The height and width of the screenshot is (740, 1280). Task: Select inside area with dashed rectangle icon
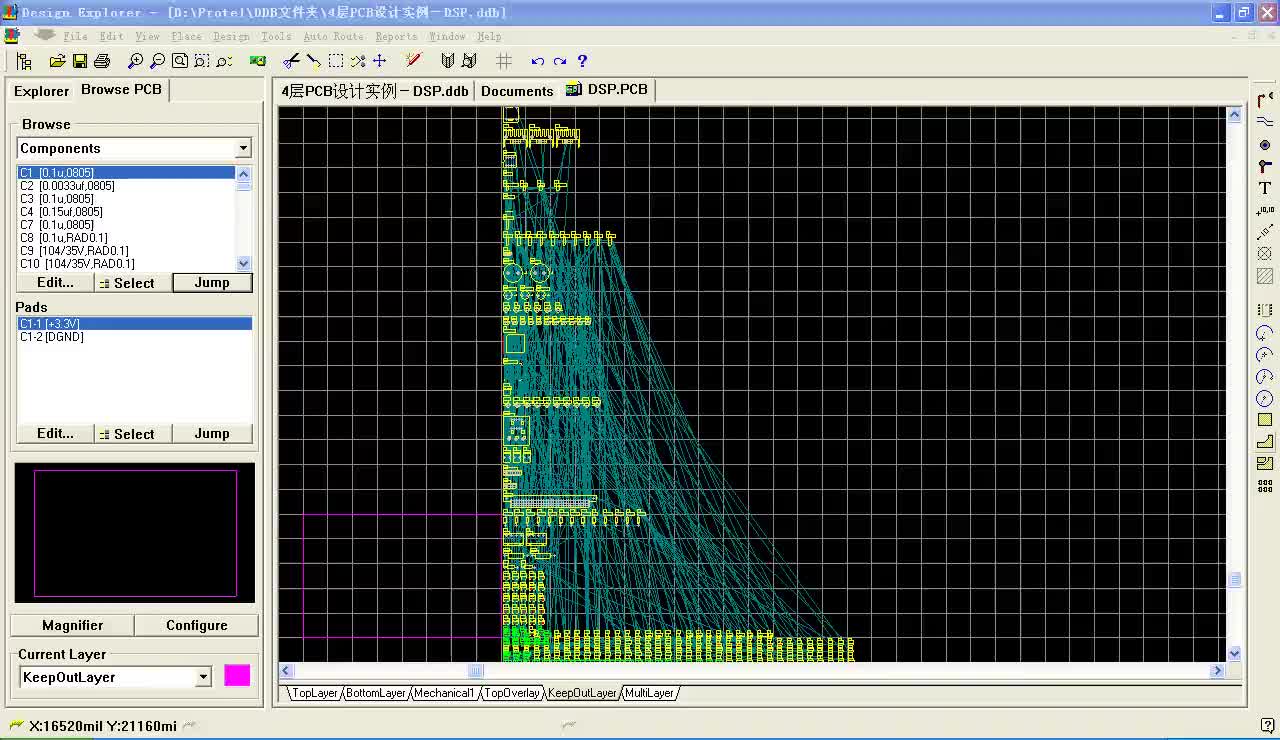coord(336,61)
